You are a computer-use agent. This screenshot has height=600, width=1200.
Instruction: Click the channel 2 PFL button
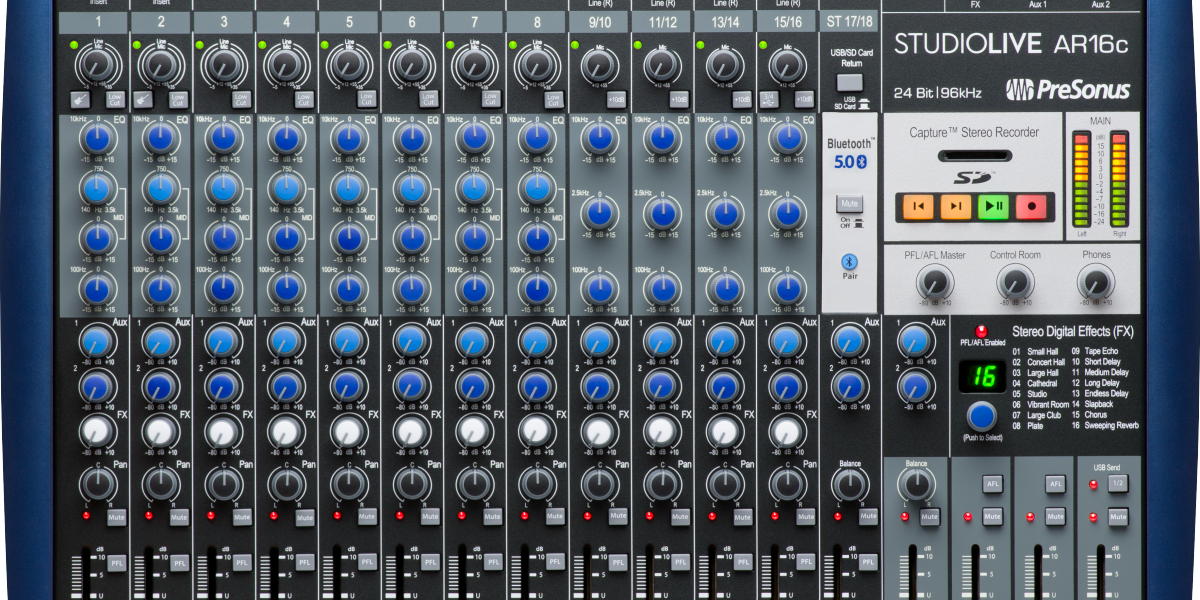coord(179,562)
